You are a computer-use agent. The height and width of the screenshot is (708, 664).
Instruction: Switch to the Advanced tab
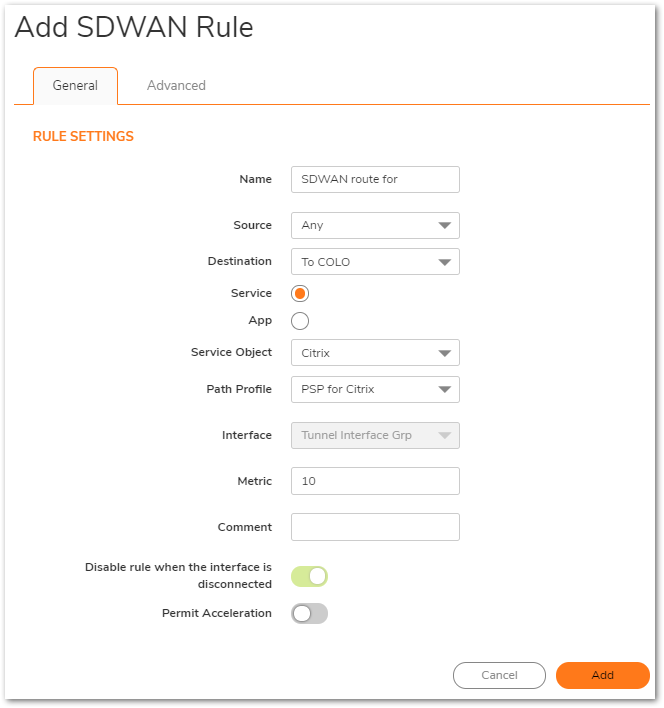tap(176, 86)
